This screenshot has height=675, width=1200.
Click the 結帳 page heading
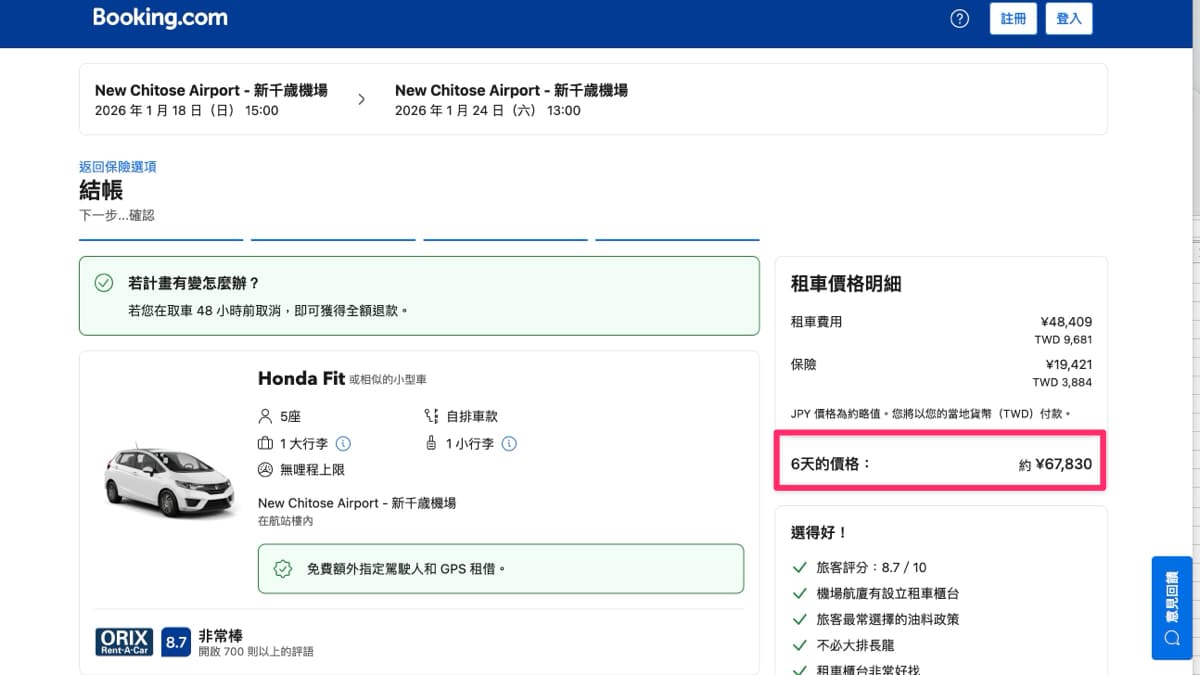pyautogui.click(x=101, y=190)
